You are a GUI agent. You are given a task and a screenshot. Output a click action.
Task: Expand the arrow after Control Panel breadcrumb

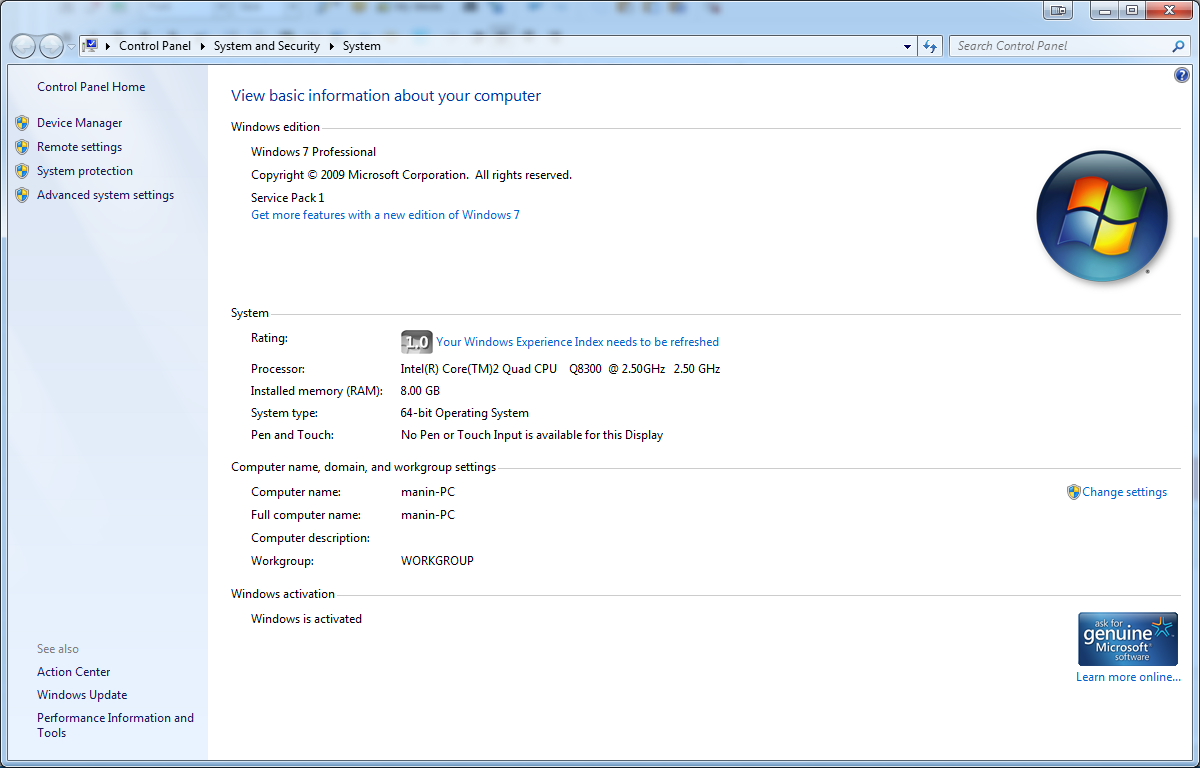click(203, 46)
